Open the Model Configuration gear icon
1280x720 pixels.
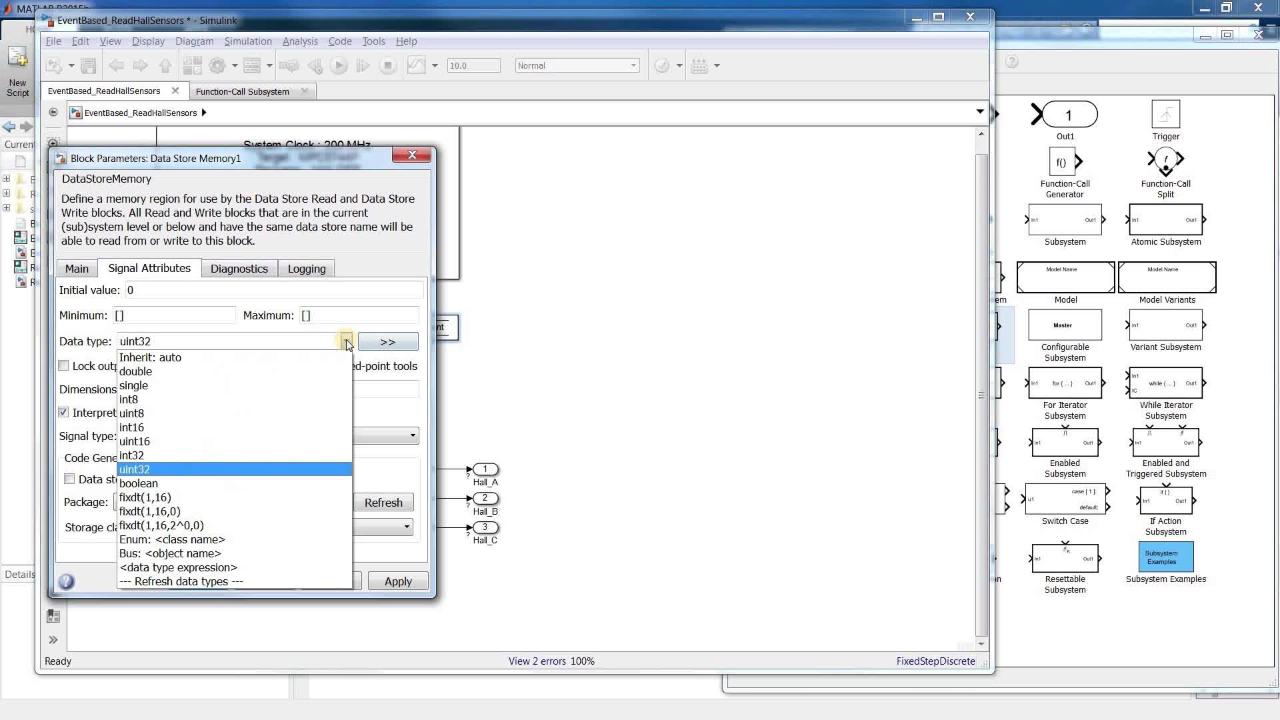[217, 66]
